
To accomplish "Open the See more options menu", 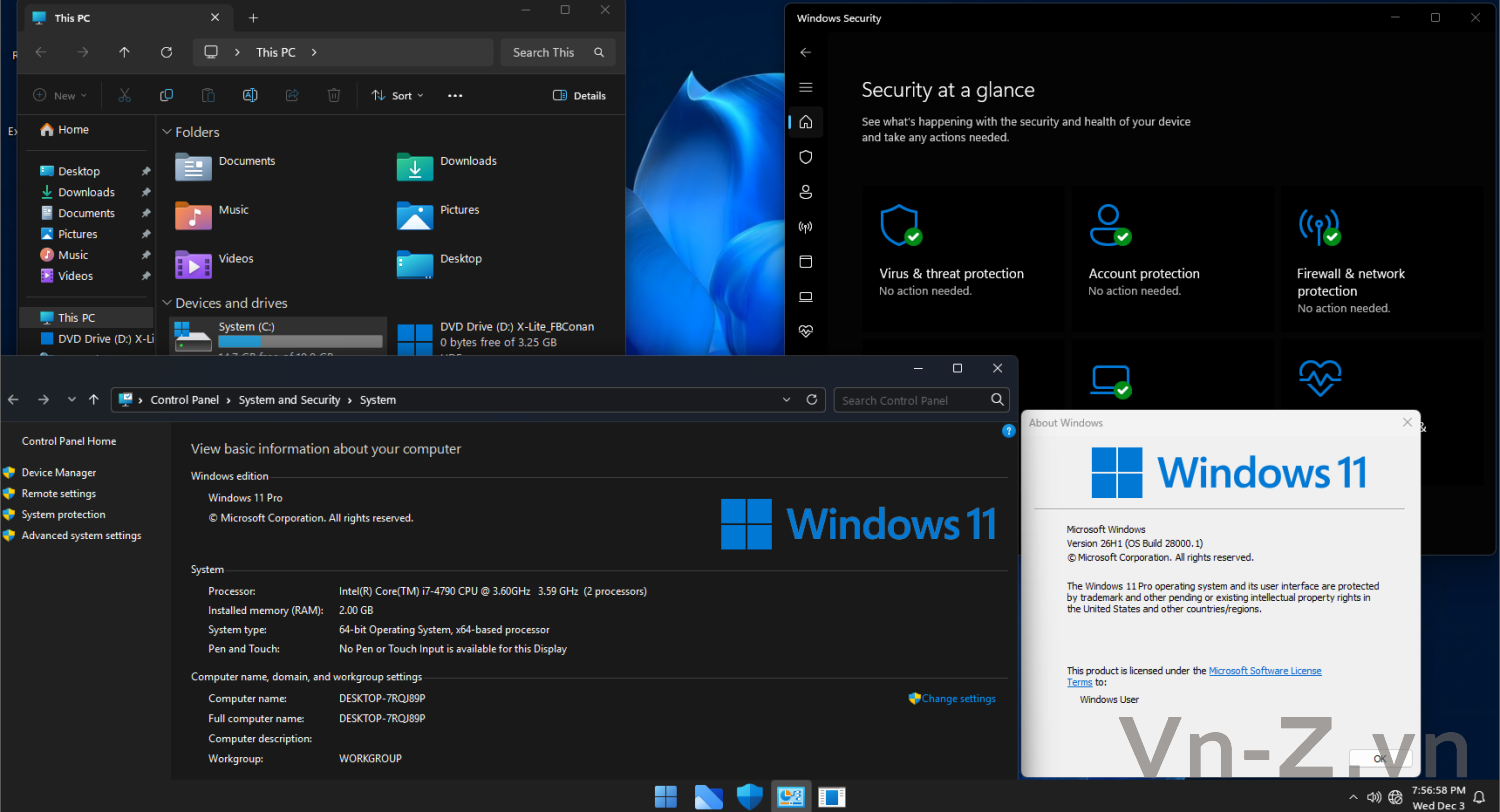I will (x=455, y=96).
